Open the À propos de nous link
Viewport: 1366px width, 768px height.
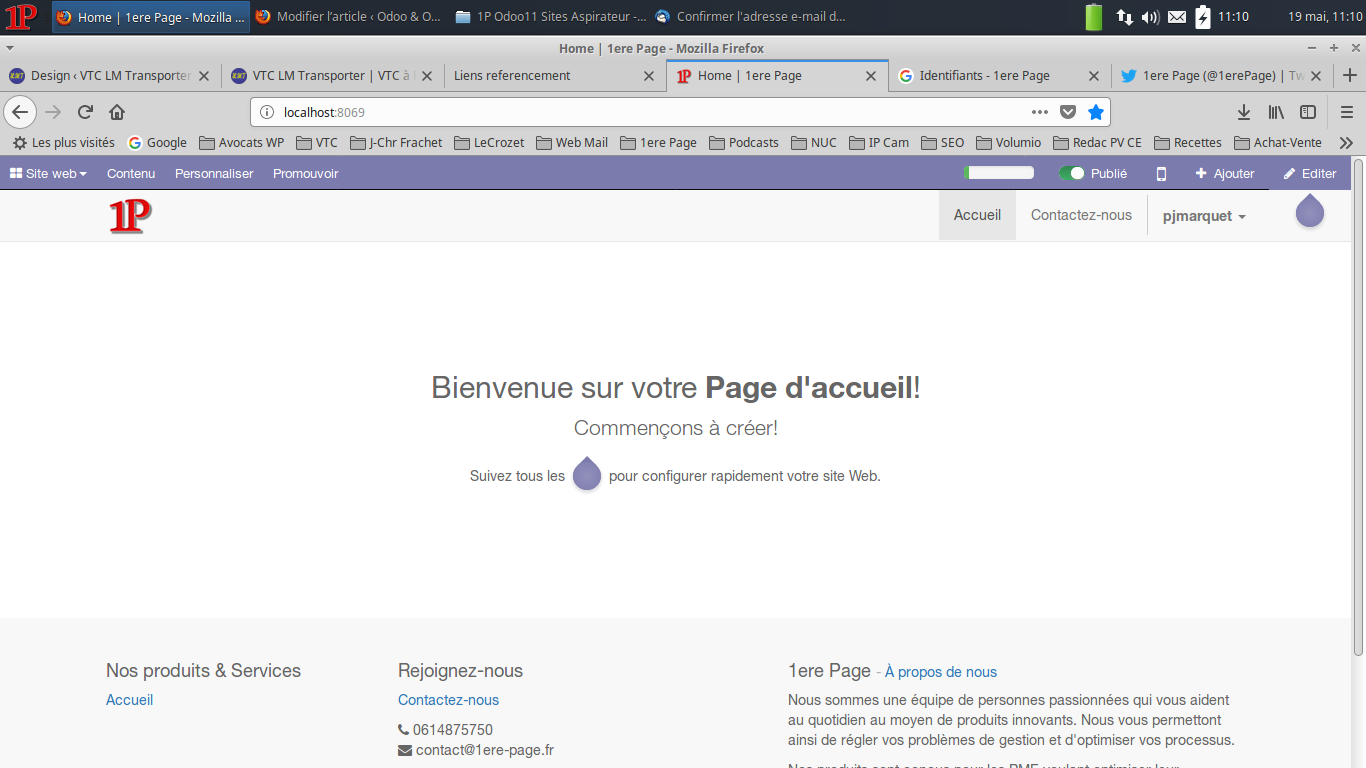[x=941, y=672]
